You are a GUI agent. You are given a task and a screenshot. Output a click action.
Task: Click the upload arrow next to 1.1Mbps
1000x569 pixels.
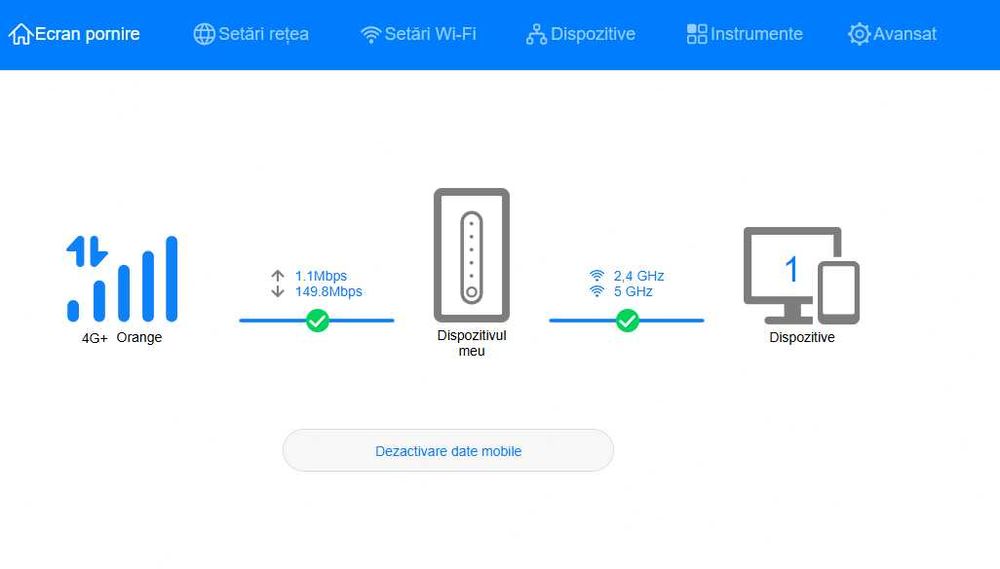pos(277,276)
